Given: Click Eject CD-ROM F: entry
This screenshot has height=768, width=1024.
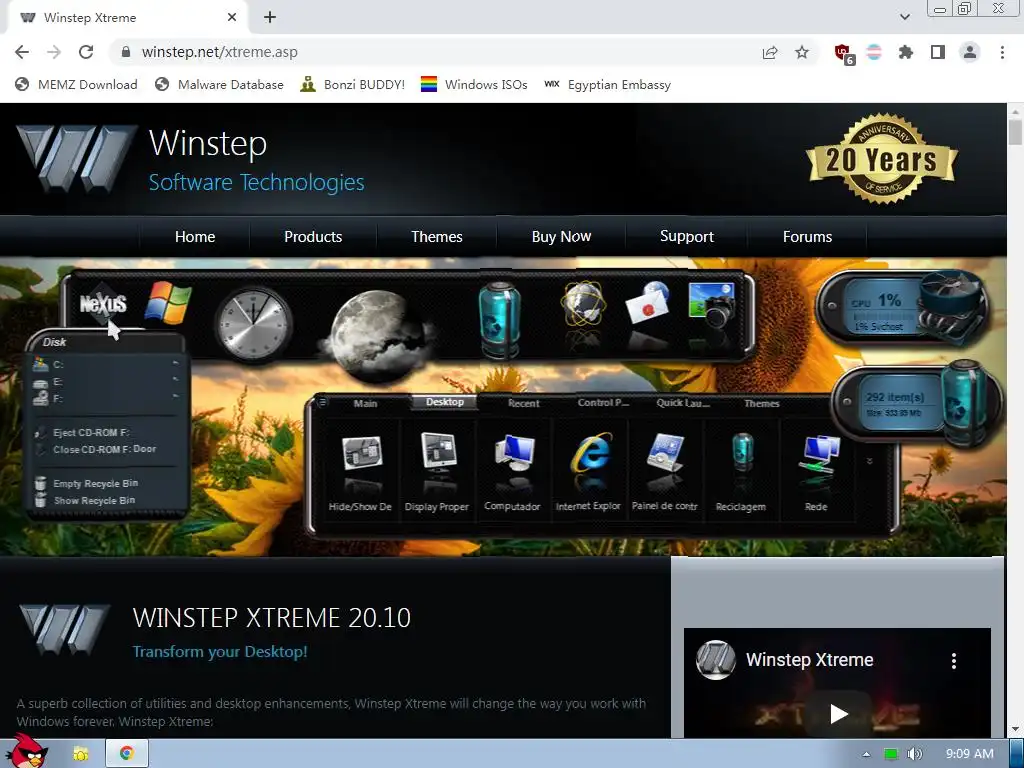Looking at the screenshot, I should point(91,432).
